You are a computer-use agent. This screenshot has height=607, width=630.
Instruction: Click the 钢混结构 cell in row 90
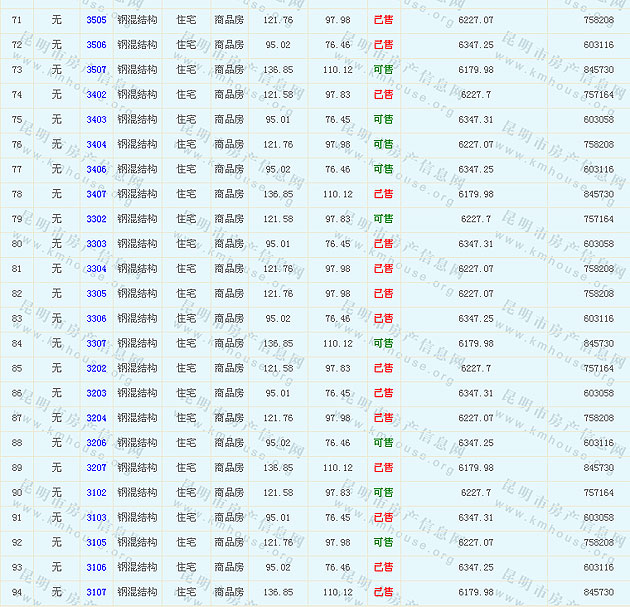tap(137, 493)
